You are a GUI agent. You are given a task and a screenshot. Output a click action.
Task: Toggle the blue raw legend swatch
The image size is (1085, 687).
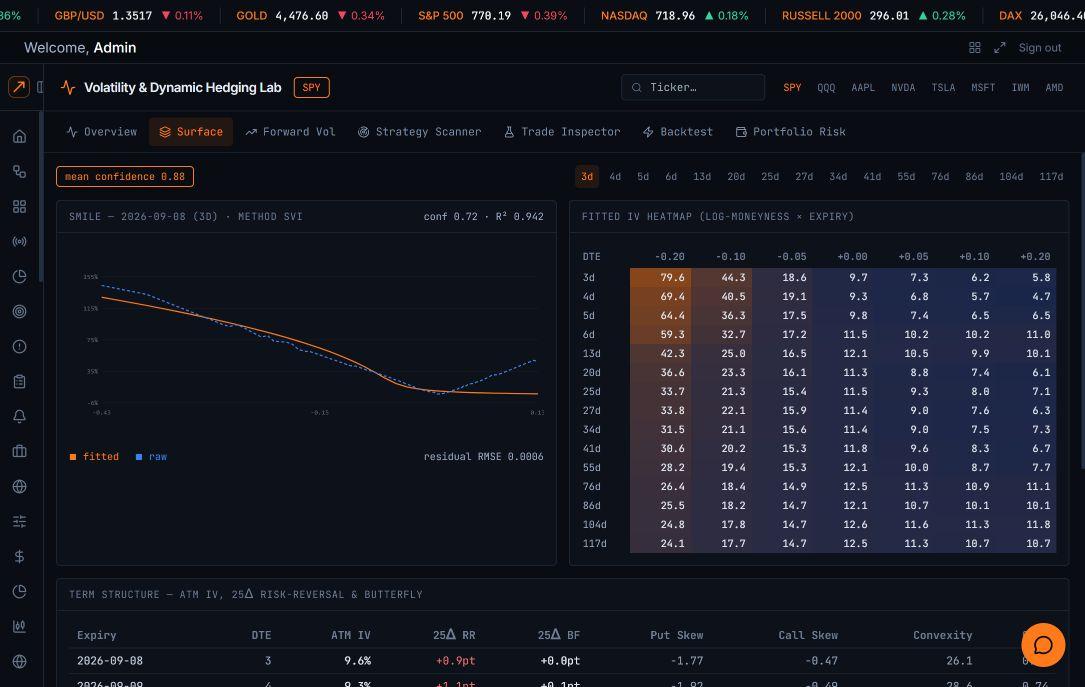[139, 457]
